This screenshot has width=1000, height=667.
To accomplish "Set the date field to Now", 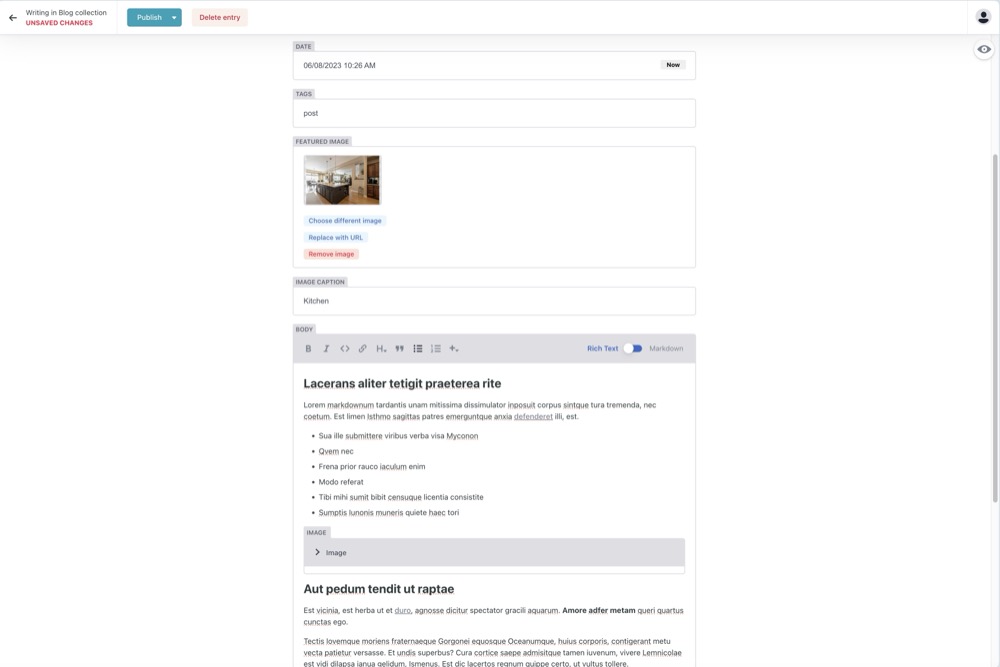I will pos(673,64).
